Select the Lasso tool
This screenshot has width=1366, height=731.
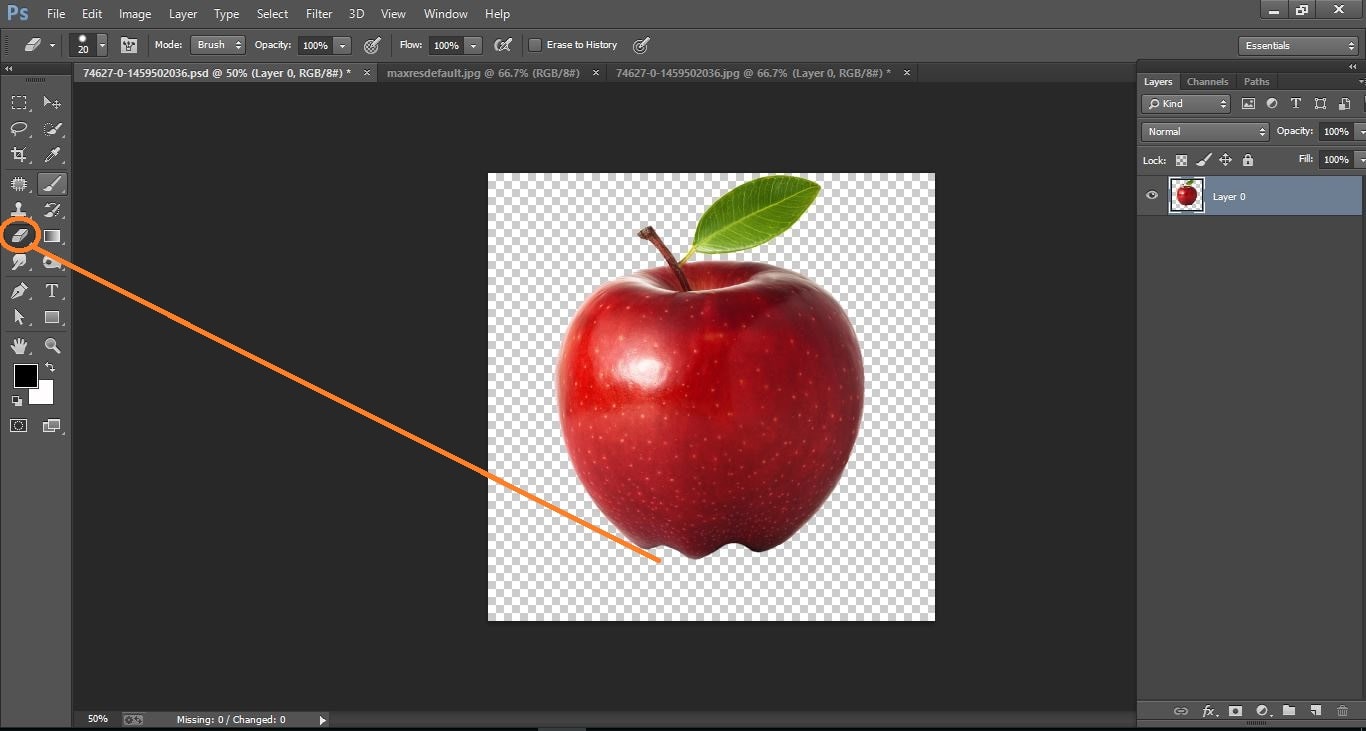18,128
